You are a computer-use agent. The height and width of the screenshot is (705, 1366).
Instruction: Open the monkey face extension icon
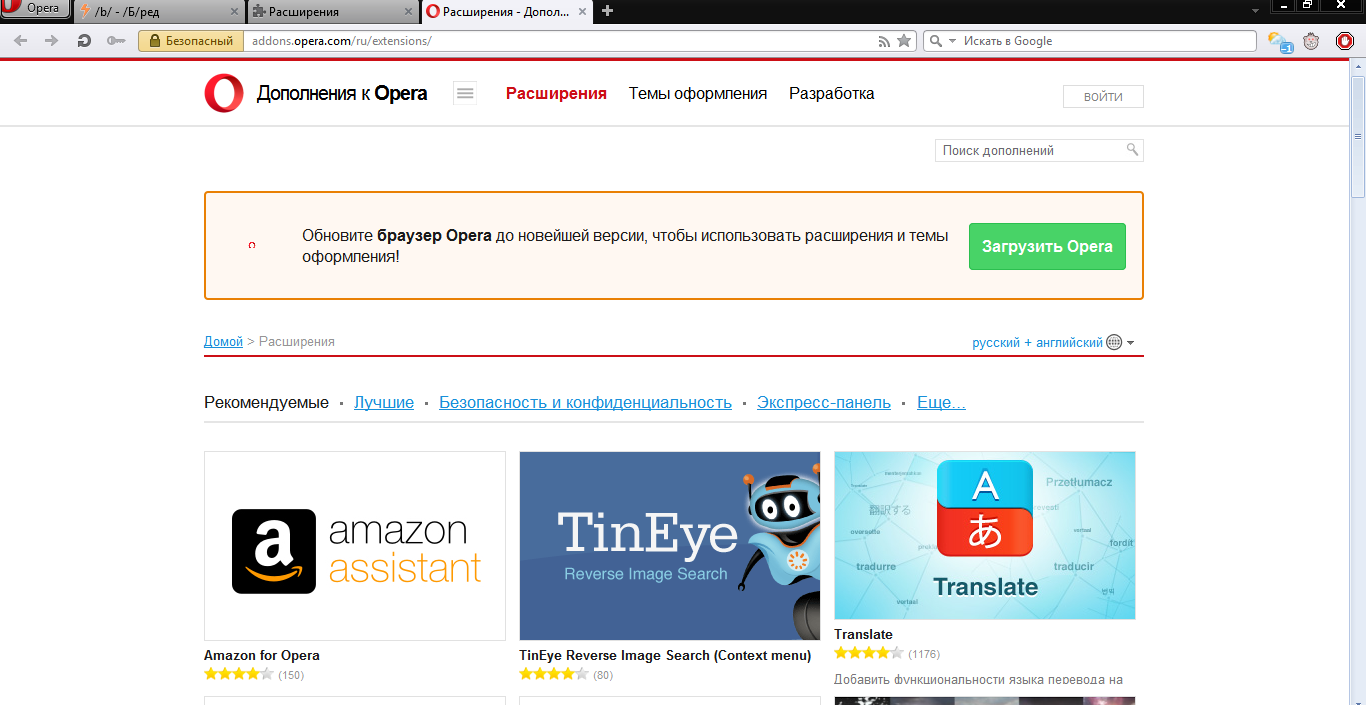(x=1312, y=41)
